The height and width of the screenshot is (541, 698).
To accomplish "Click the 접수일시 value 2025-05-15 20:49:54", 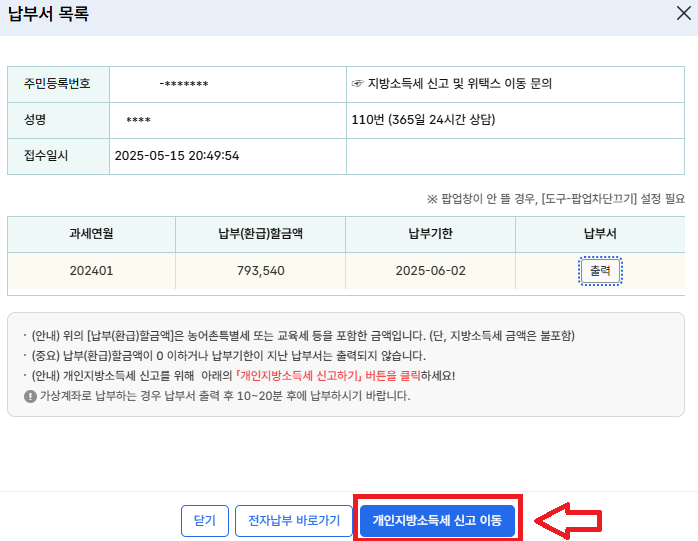I will pos(177,156).
